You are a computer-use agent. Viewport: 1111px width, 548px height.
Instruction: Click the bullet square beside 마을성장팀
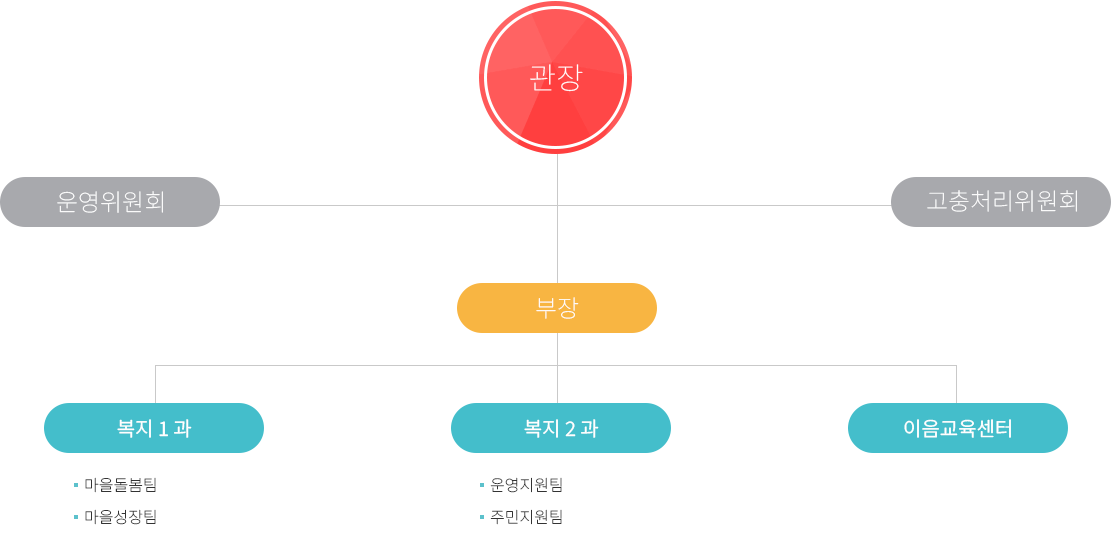[76, 517]
